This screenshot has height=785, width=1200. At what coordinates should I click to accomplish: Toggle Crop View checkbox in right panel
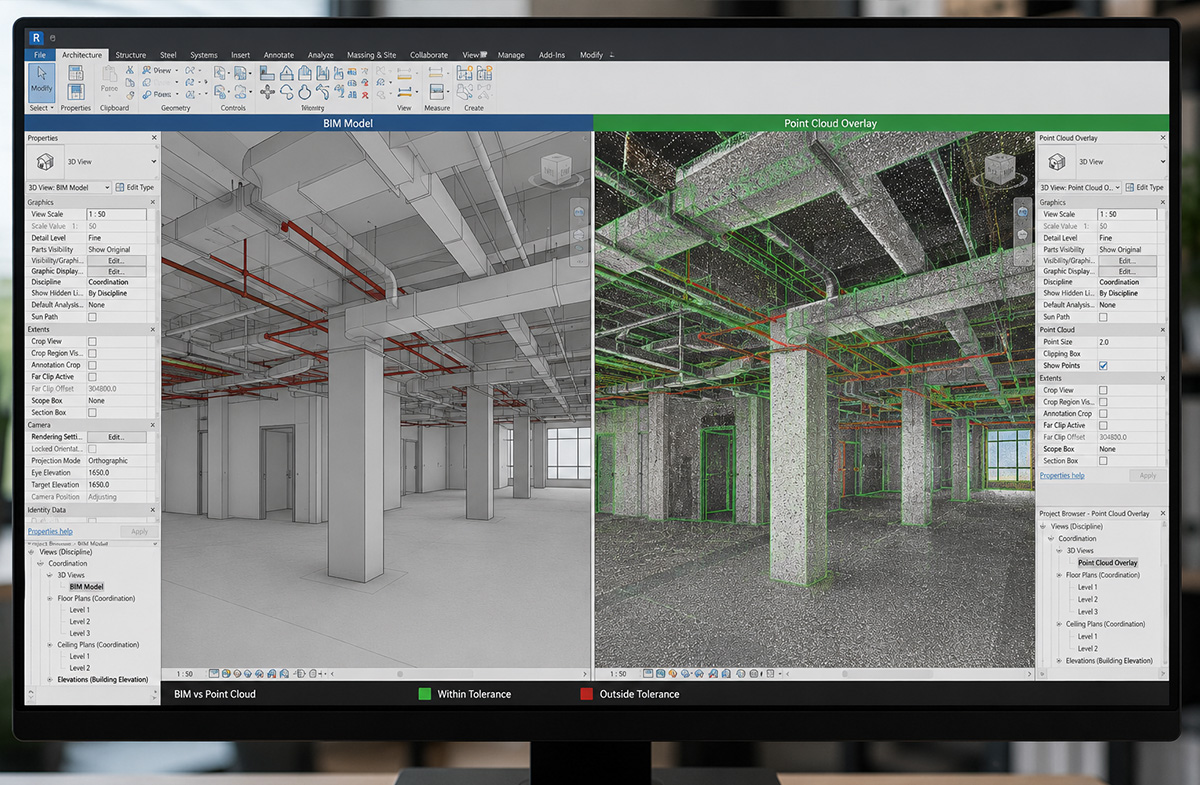point(1103,390)
